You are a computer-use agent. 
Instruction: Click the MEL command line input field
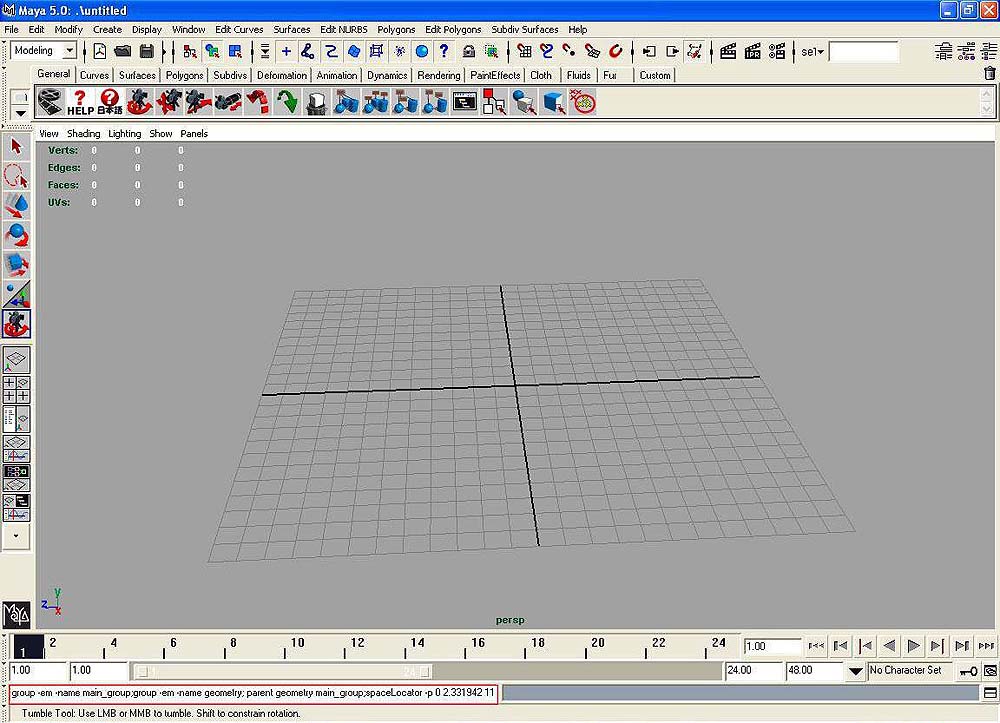coord(252,693)
